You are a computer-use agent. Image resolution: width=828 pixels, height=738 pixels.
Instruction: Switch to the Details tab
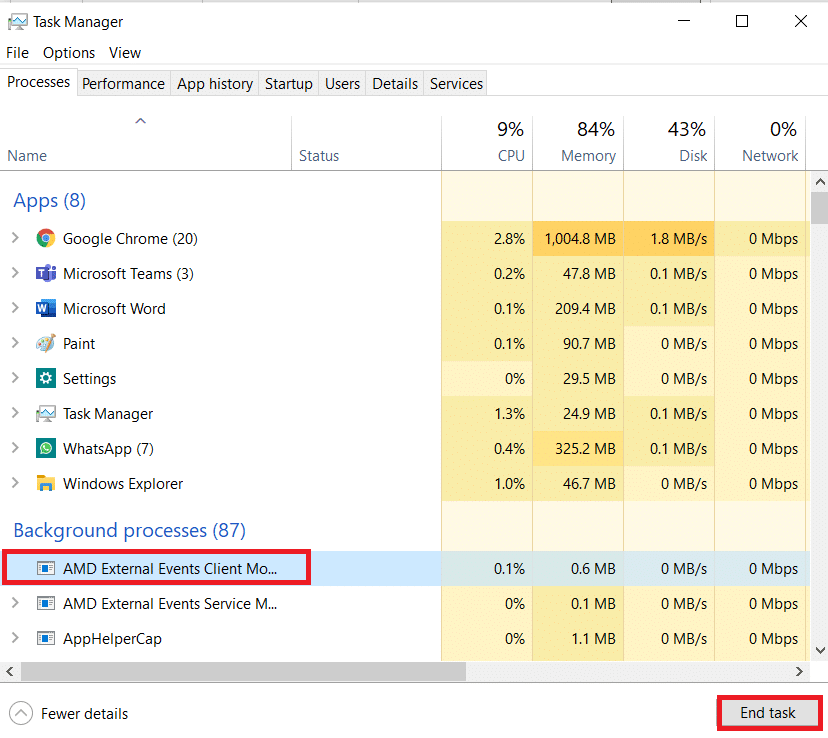coord(395,84)
